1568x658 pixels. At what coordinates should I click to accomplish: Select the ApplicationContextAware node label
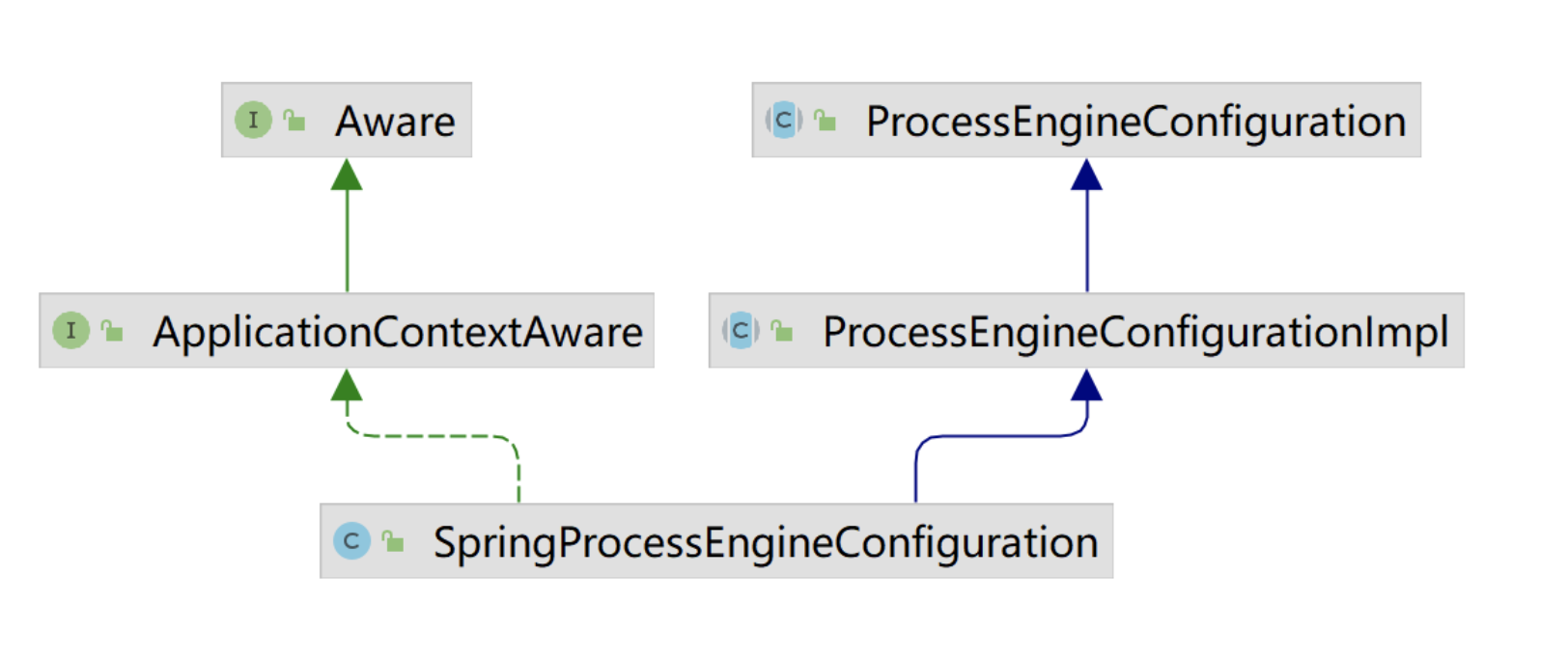398,332
